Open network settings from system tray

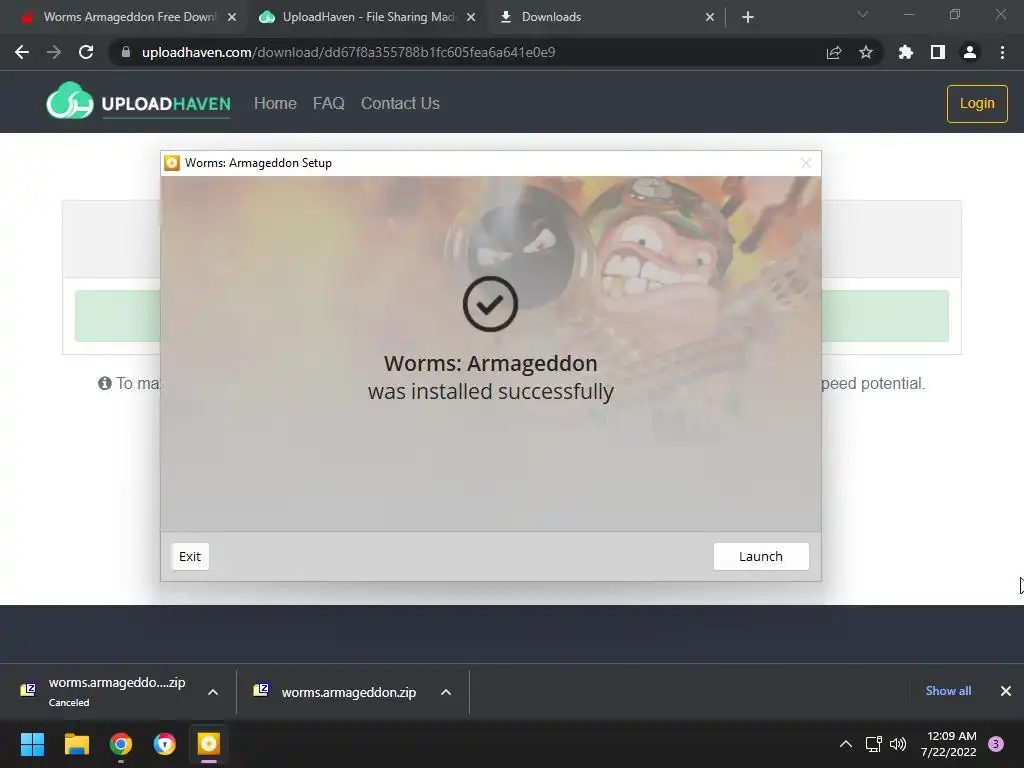coord(873,744)
